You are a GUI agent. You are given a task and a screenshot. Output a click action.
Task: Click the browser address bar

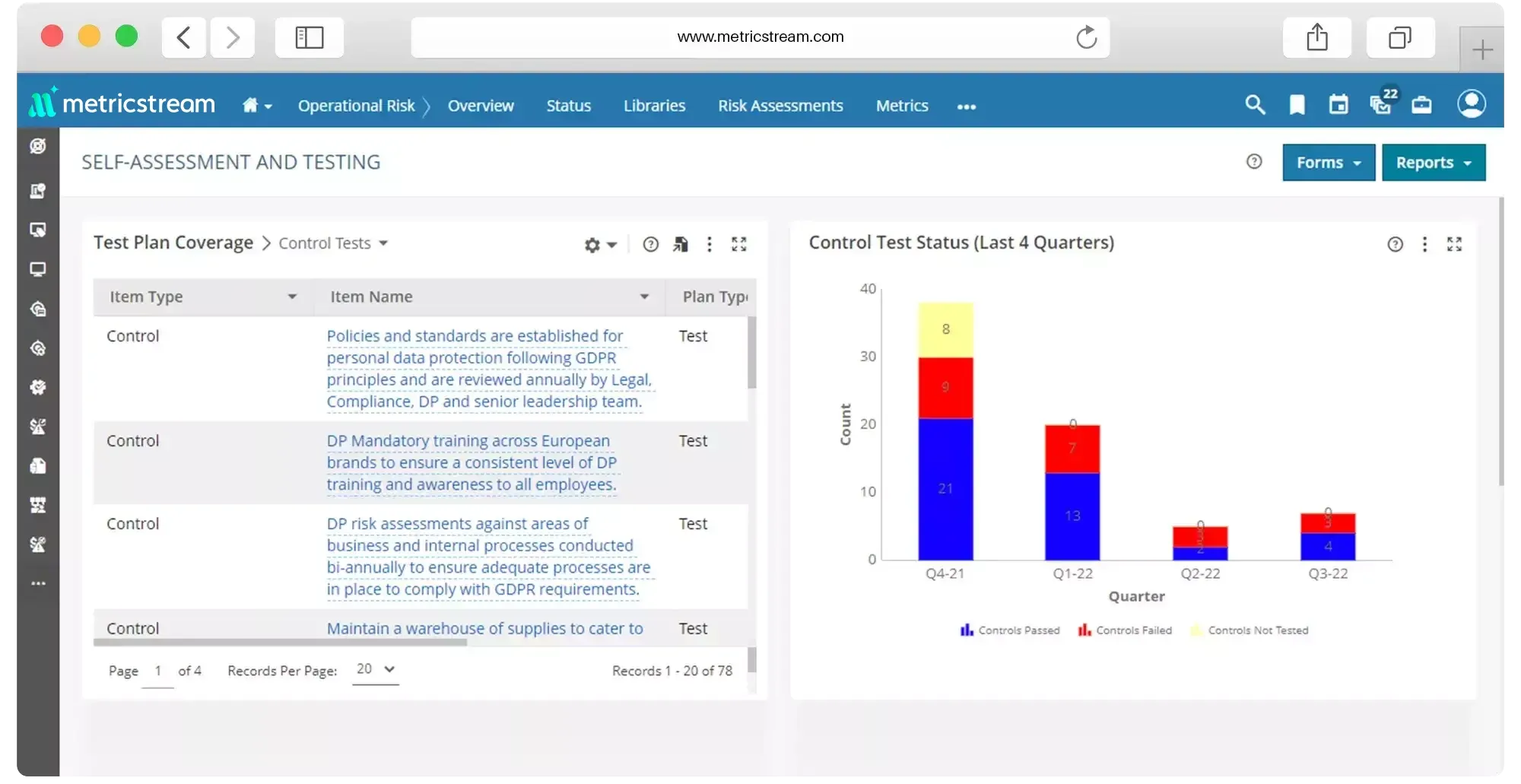tap(760, 37)
